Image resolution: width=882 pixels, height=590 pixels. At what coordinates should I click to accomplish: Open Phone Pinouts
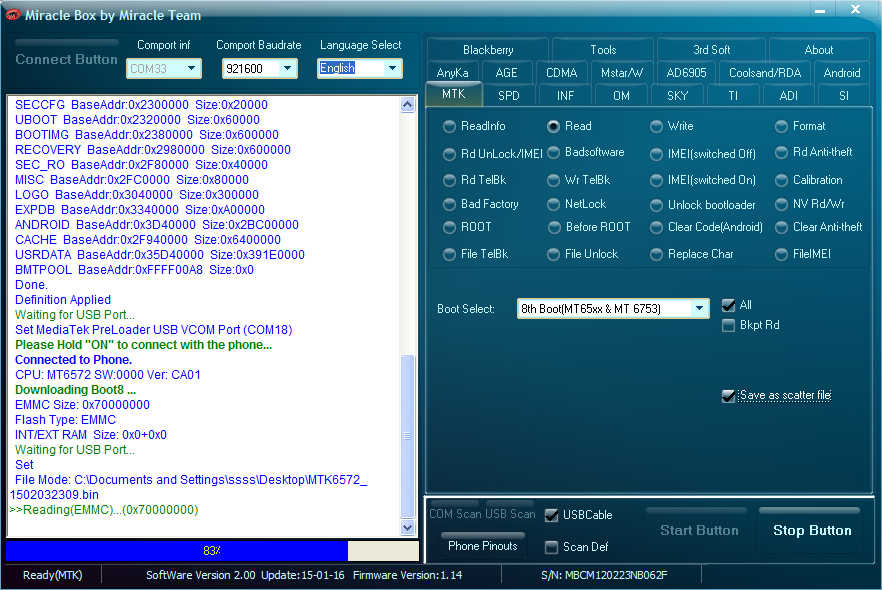point(483,546)
